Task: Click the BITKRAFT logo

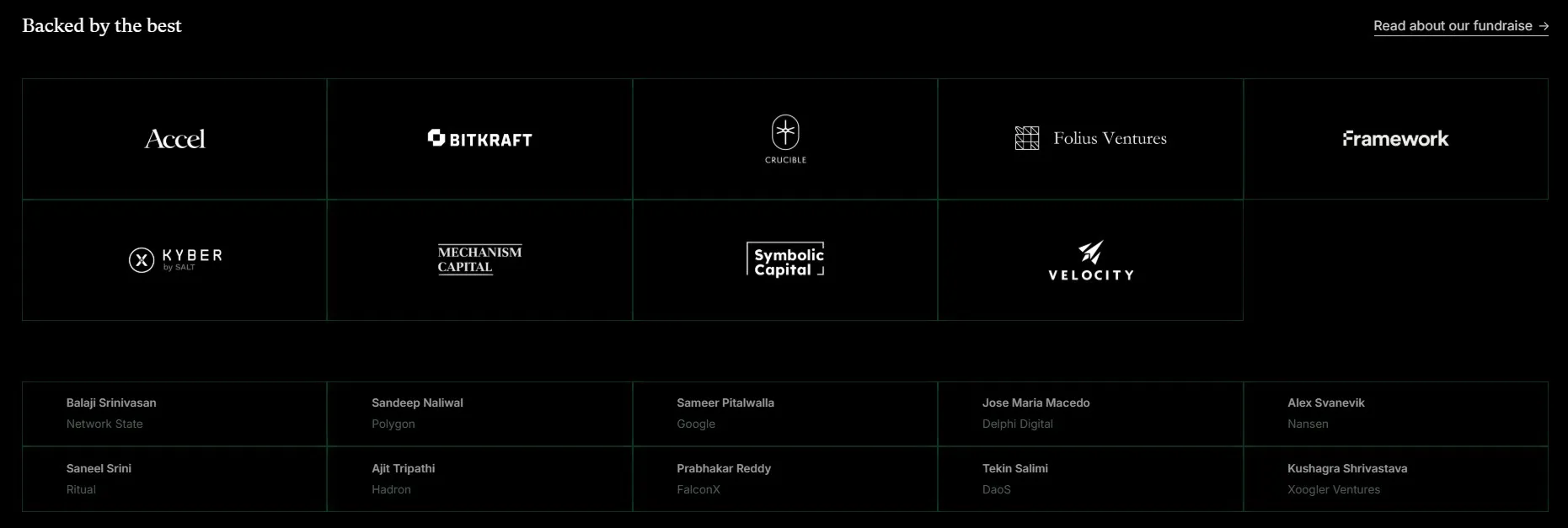Action: (479, 139)
